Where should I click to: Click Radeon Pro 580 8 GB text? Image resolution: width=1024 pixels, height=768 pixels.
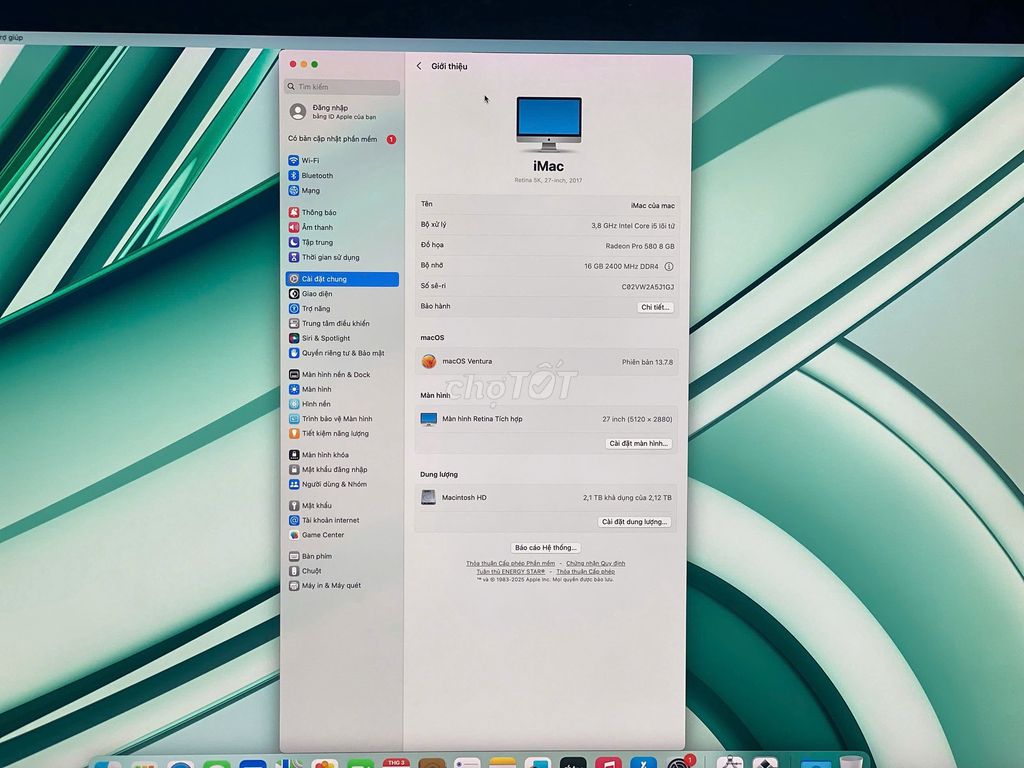click(x=640, y=246)
